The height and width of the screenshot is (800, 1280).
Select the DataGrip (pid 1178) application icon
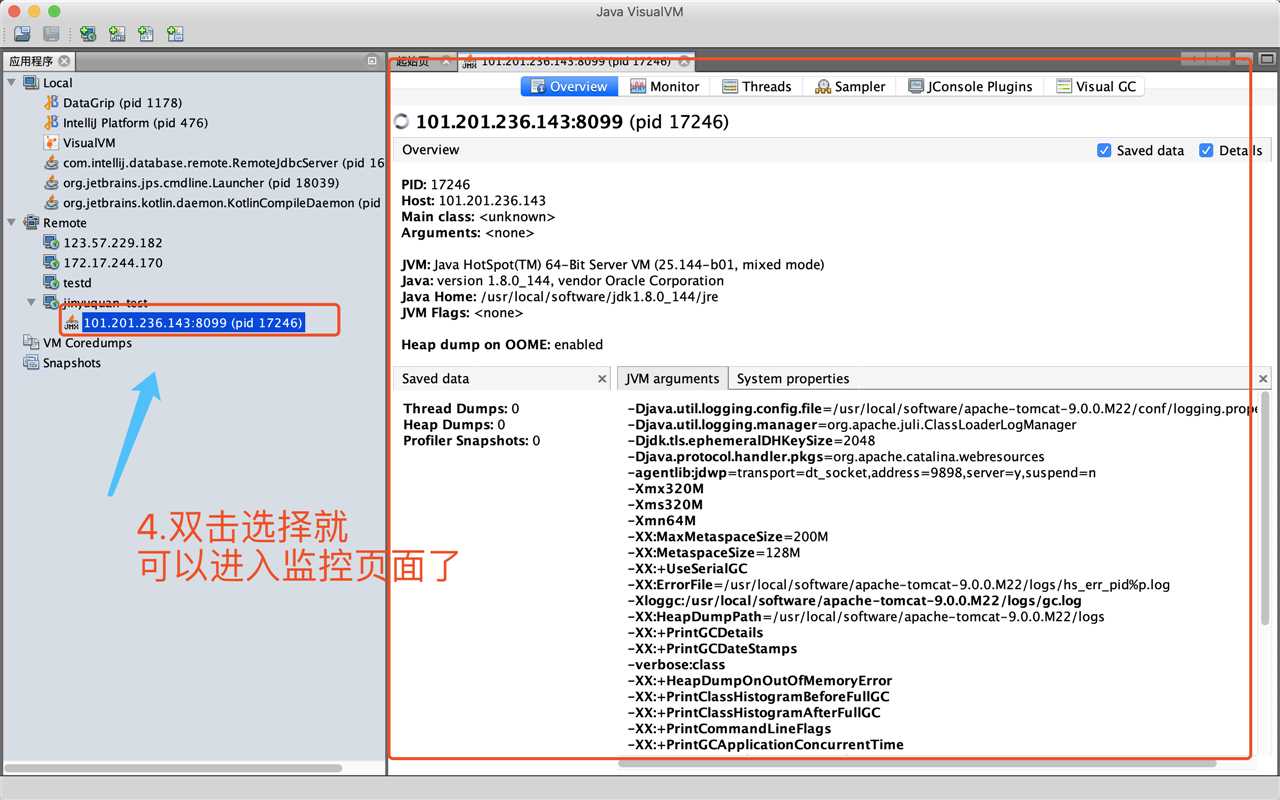51,103
